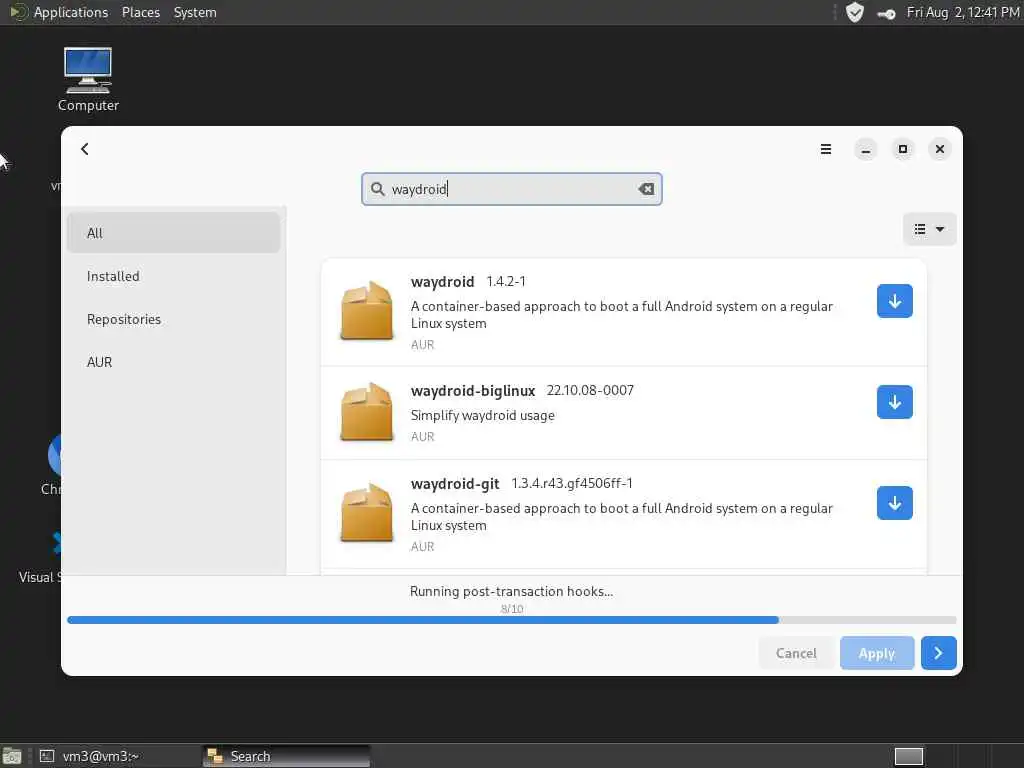Click the show desktop icon in bottom panel
Image resolution: width=1024 pixels, height=768 pixels.
pos(12,757)
